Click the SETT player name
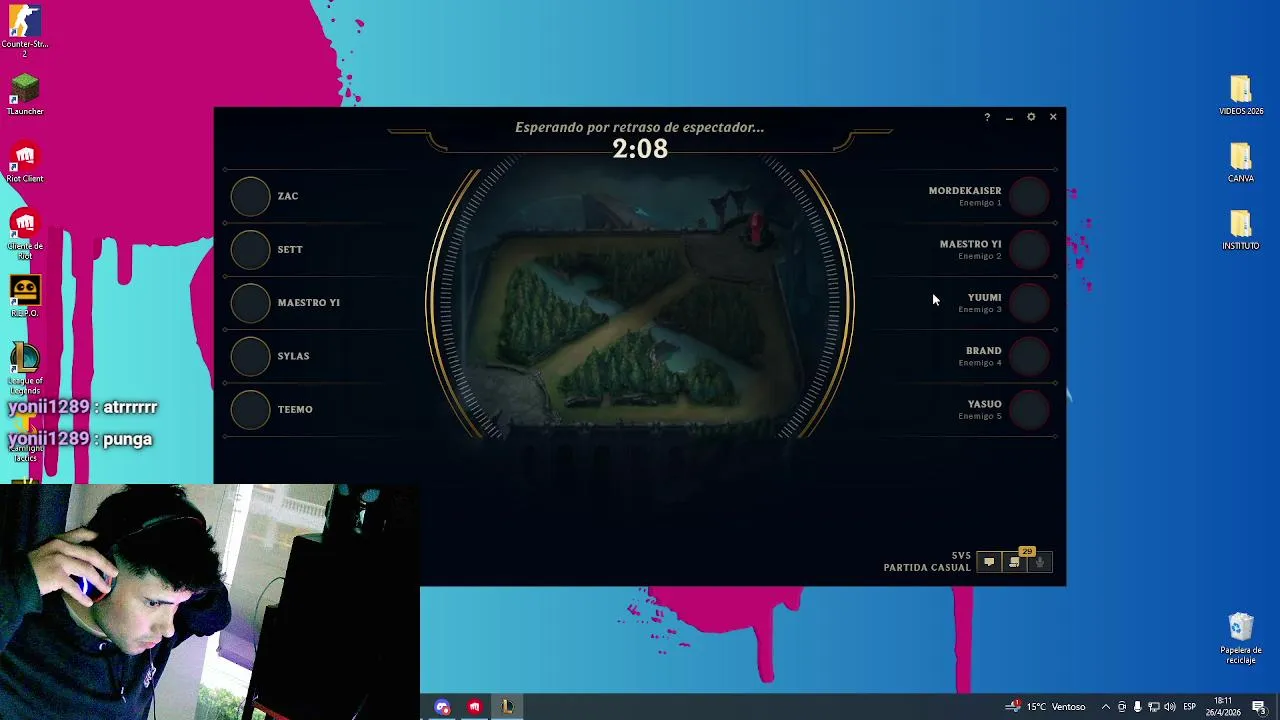Viewport: 1280px width, 720px height. click(290, 249)
